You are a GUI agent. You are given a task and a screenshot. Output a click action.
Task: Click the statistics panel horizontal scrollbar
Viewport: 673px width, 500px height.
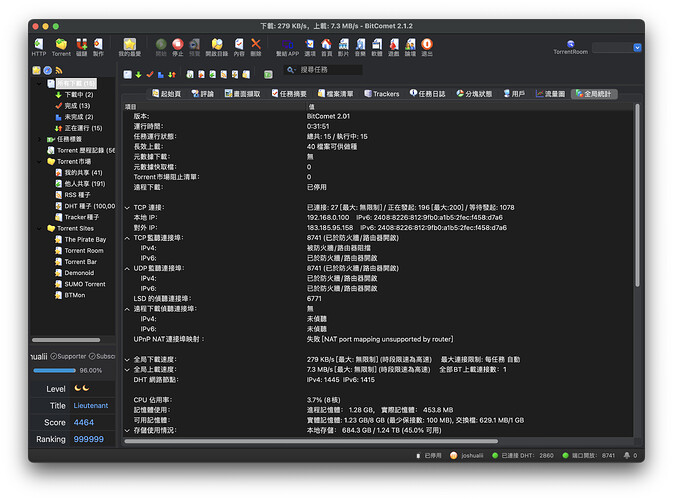point(311,441)
